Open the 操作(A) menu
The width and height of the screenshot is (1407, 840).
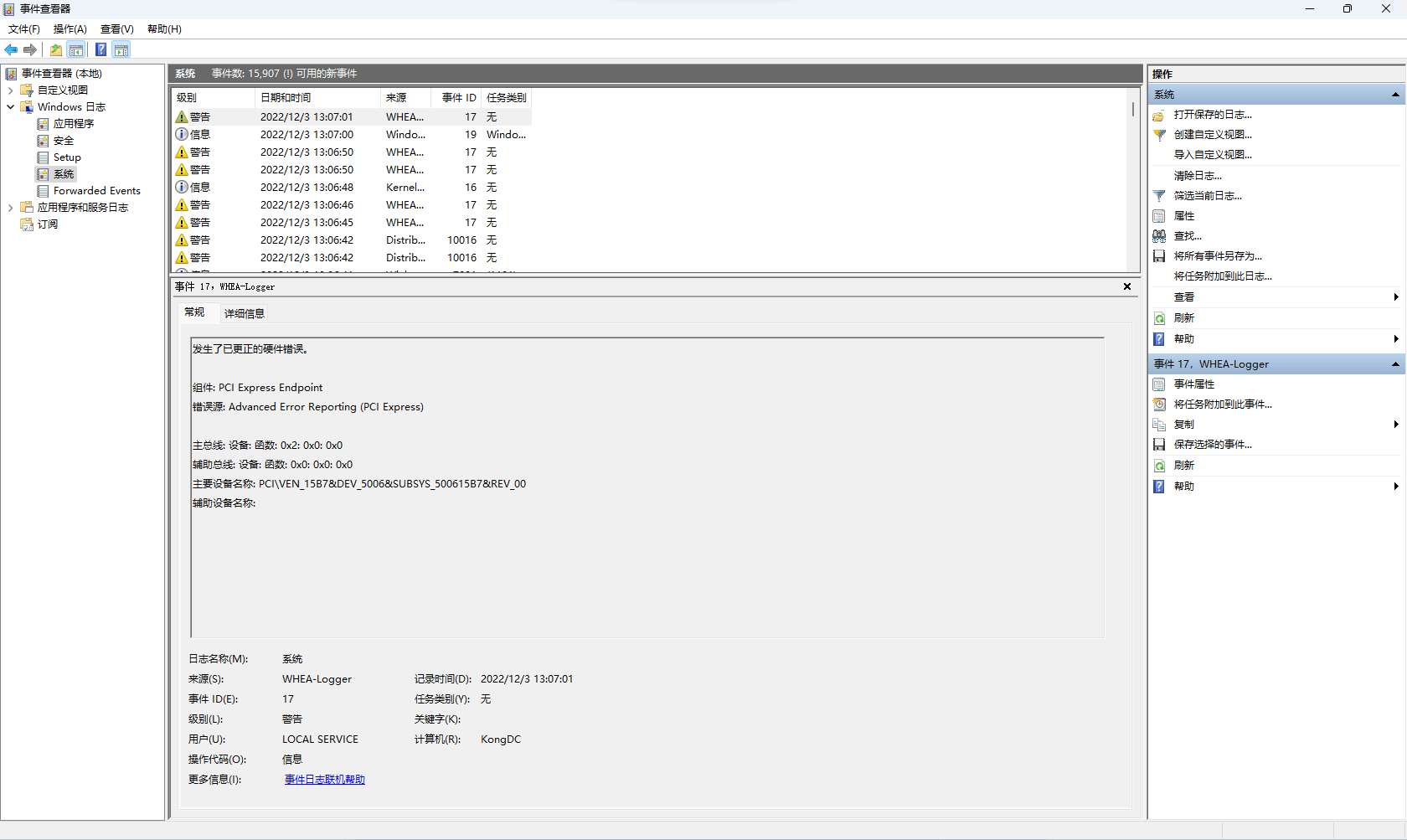tap(70, 29)
